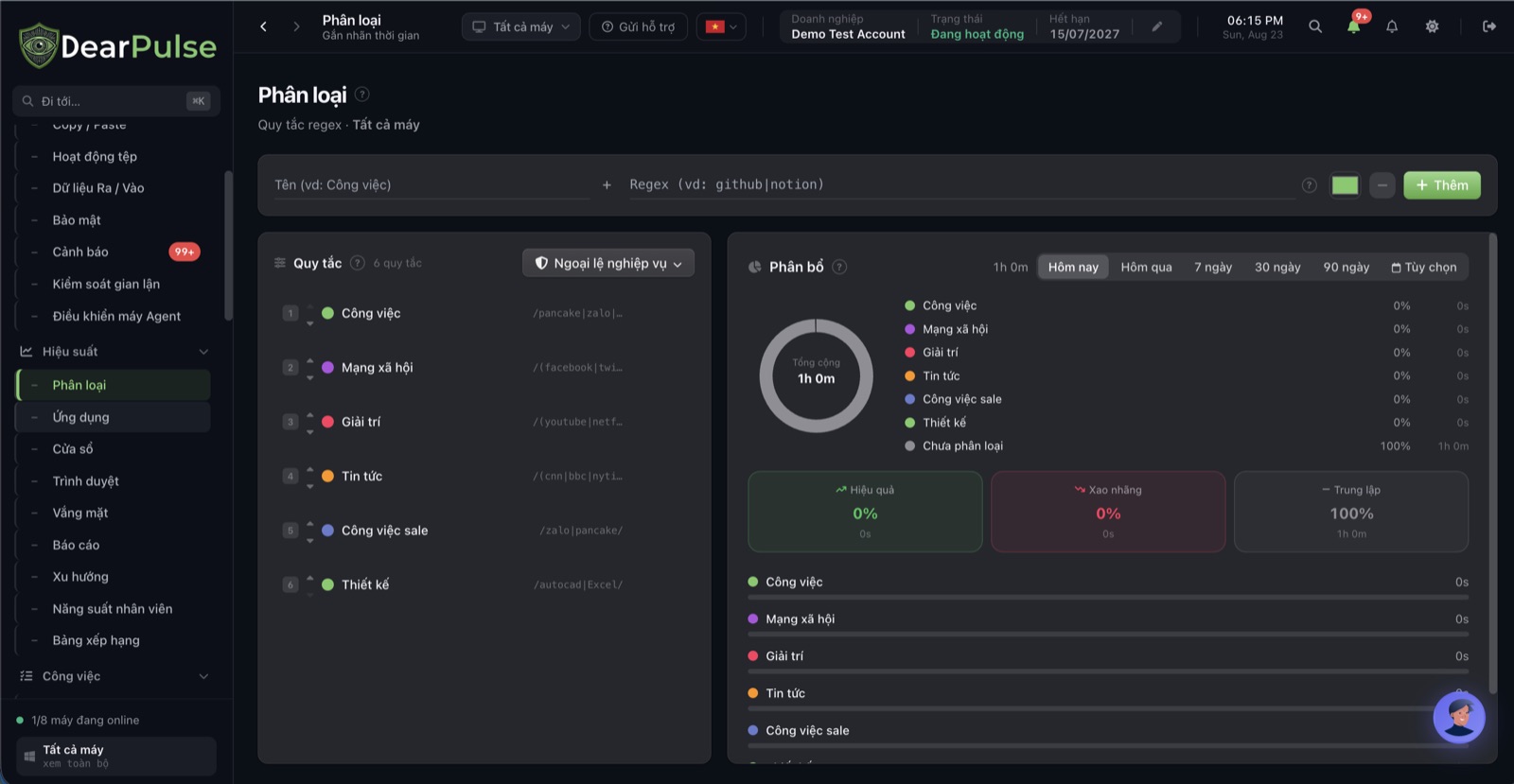Click the forward navigation arrow
The height and width of the screenshot is (784, 1514).
point(296,26)
